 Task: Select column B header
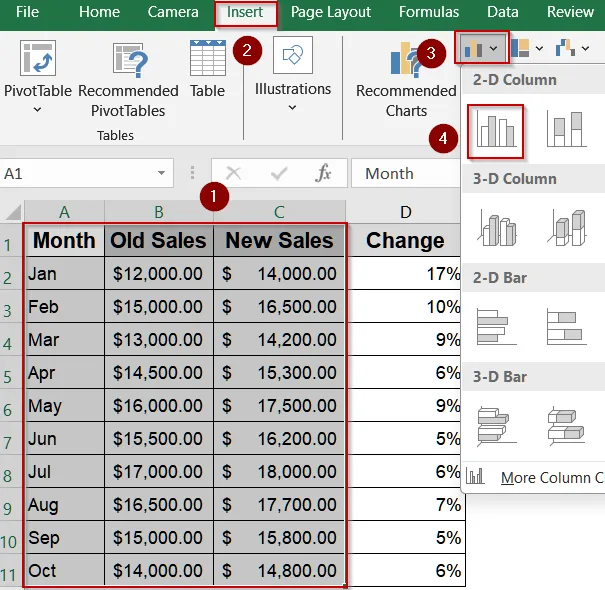159,212
